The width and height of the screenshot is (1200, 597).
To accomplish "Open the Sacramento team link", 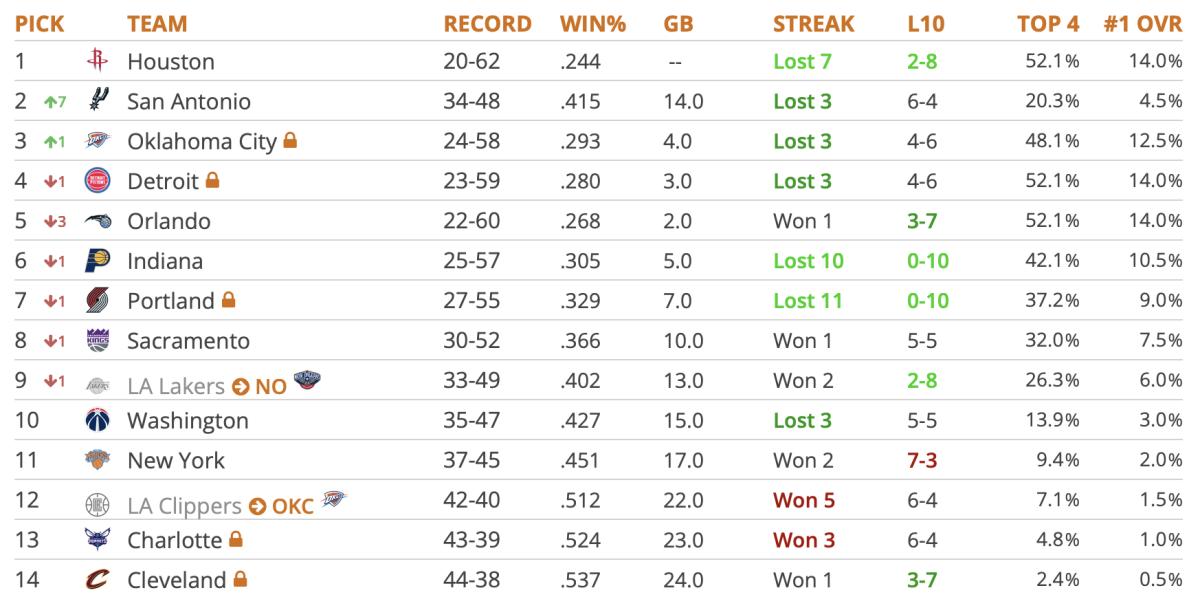I will pyautogui.click(x=188, y=341).
